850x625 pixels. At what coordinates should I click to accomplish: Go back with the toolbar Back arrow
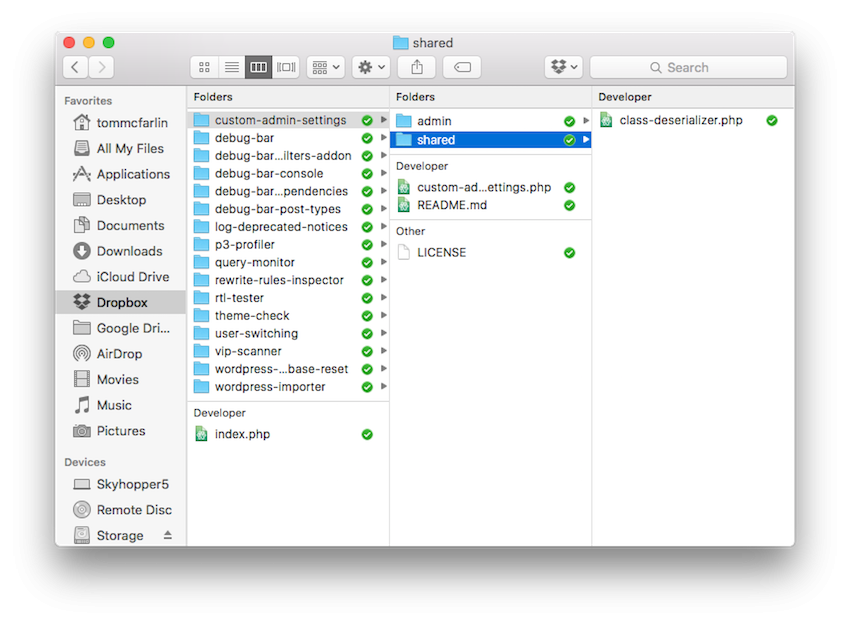pos(75,67)
